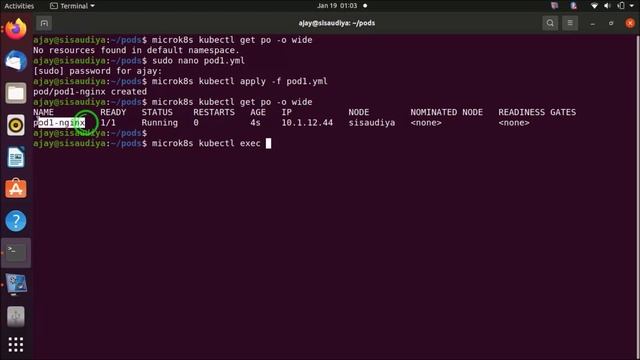This screenshot has width=640, height=360.
Task: Launch LibreOffice Writer from the dock
Action: click(x=16, y=157)
